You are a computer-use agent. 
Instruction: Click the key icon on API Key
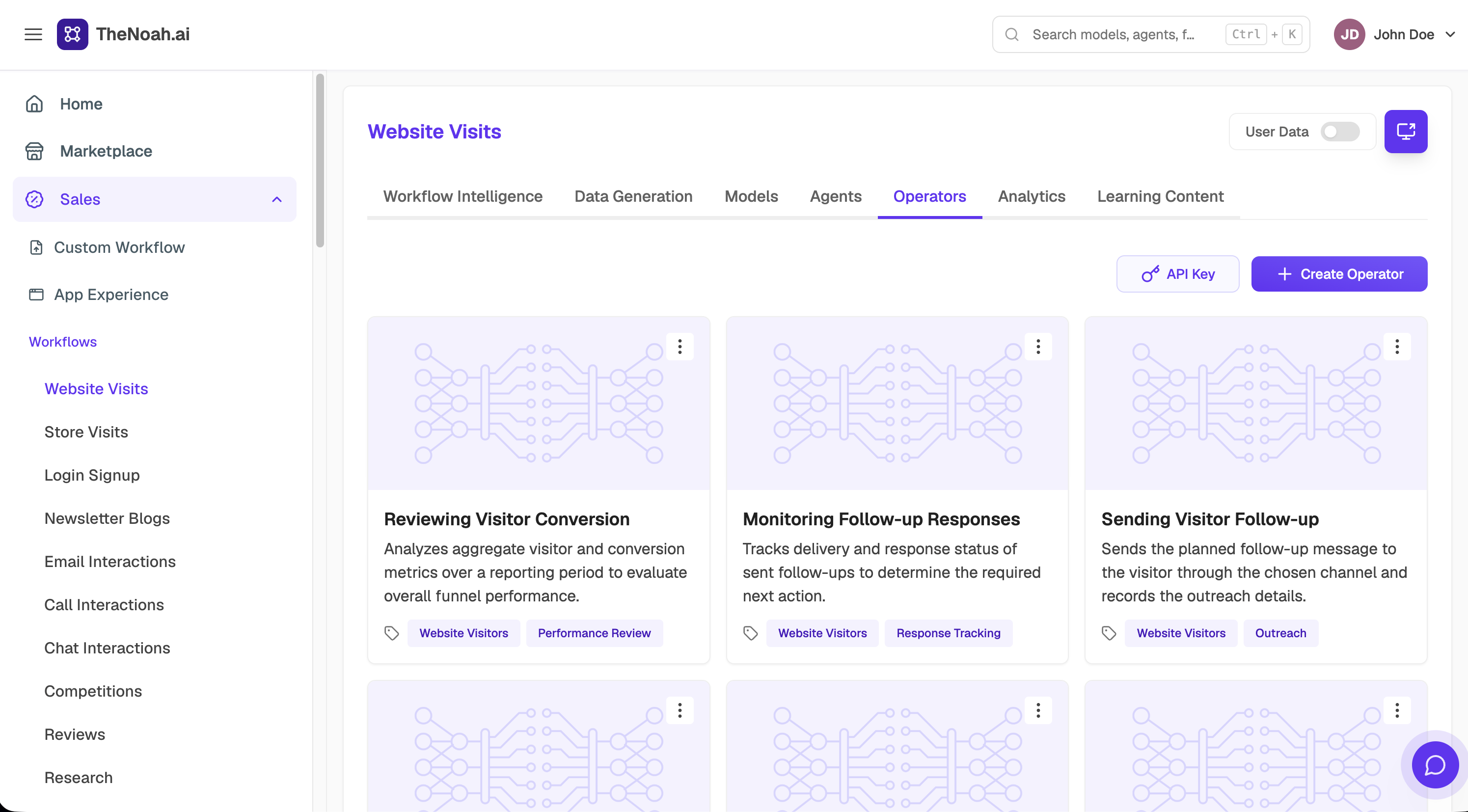[x=1150, y=274]
